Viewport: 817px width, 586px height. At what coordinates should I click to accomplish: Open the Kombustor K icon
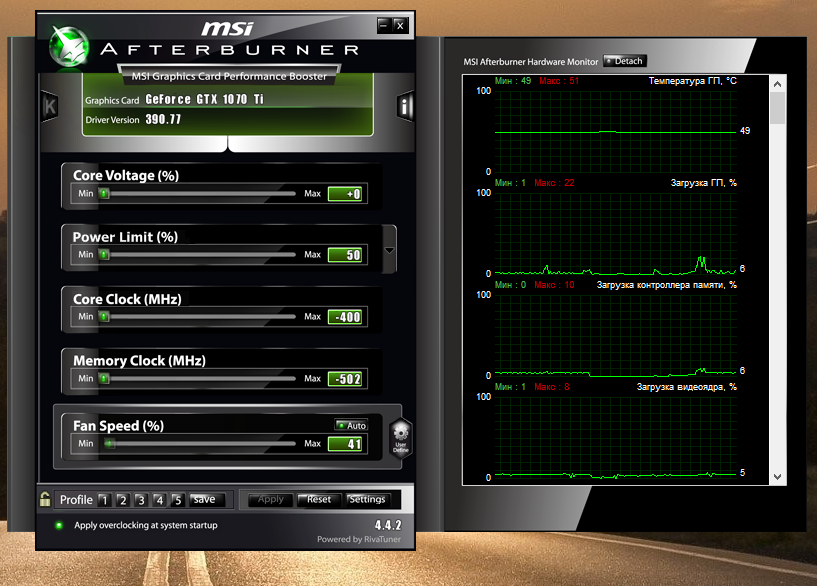pyautogui.click(x=49, y=107)
